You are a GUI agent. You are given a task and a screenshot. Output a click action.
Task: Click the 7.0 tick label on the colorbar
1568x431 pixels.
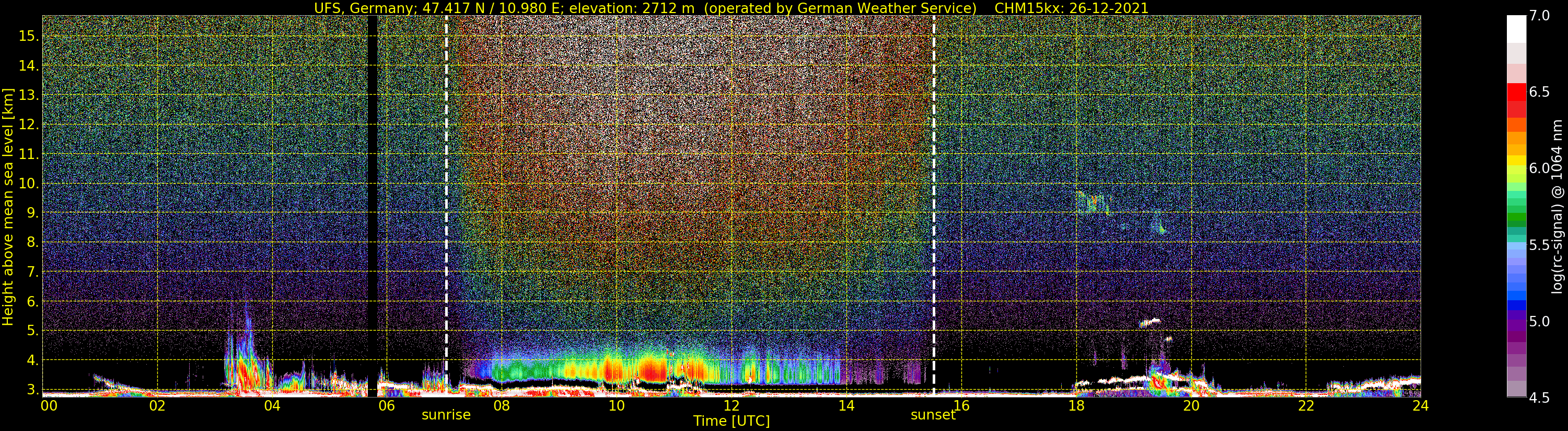coord(1539,16)
